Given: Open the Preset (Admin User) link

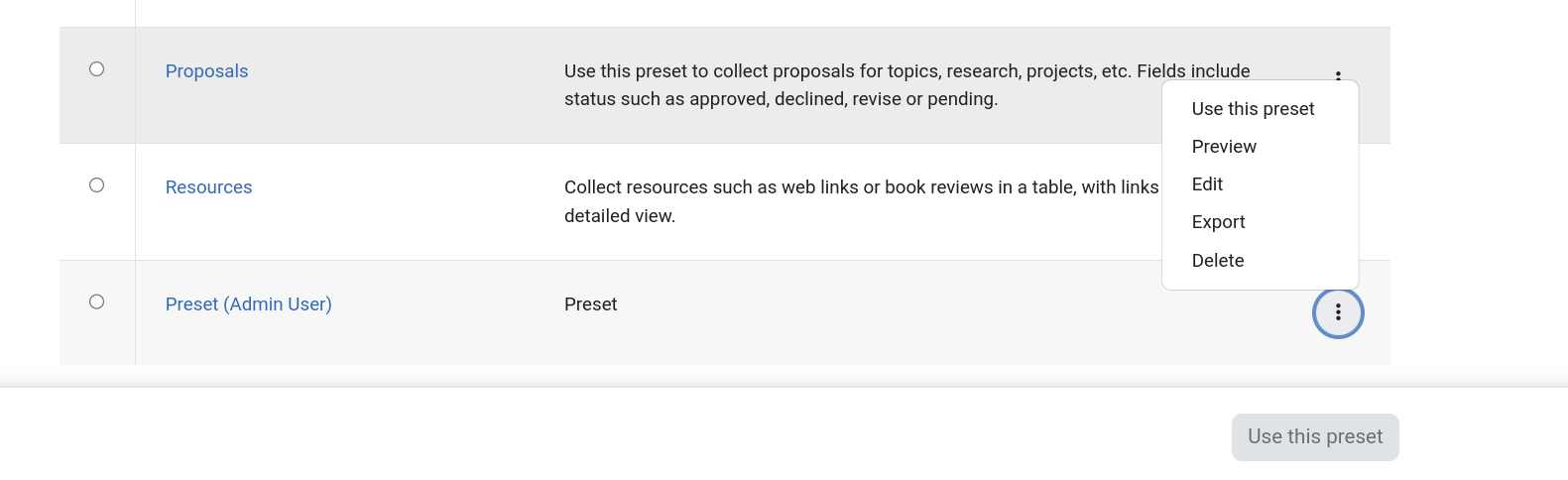Looking at the screenshot, I should coord(248,304).
